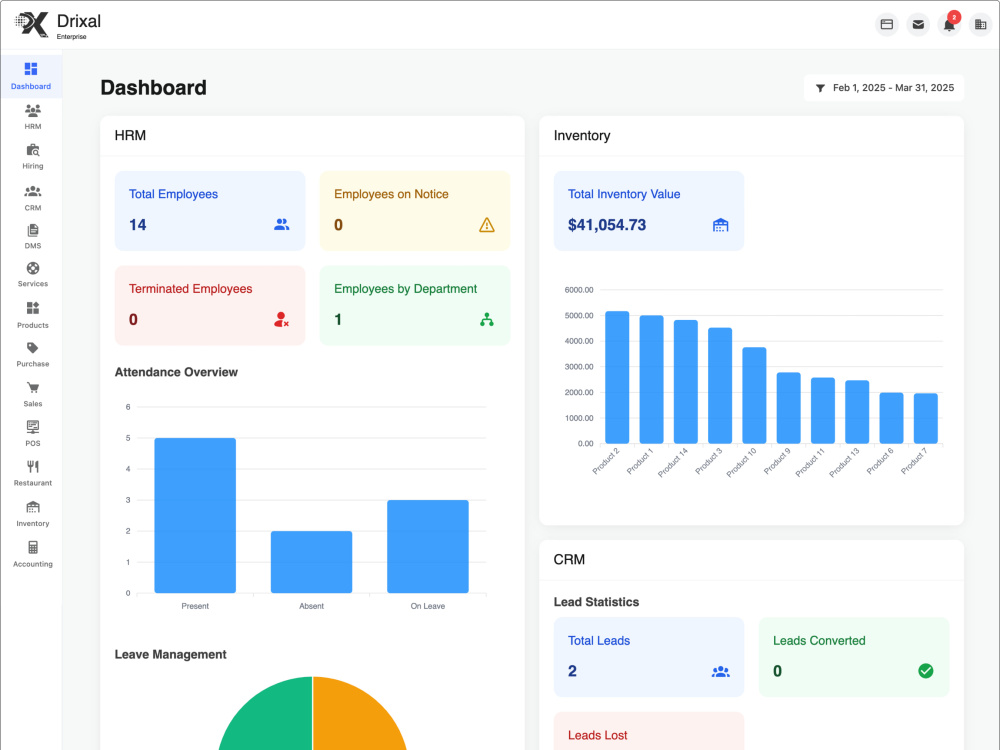Image resolution: width=1000 pixels, height=750 pixels.
Task: Click the funnel filter icon
Action: [x=820, y=88]
